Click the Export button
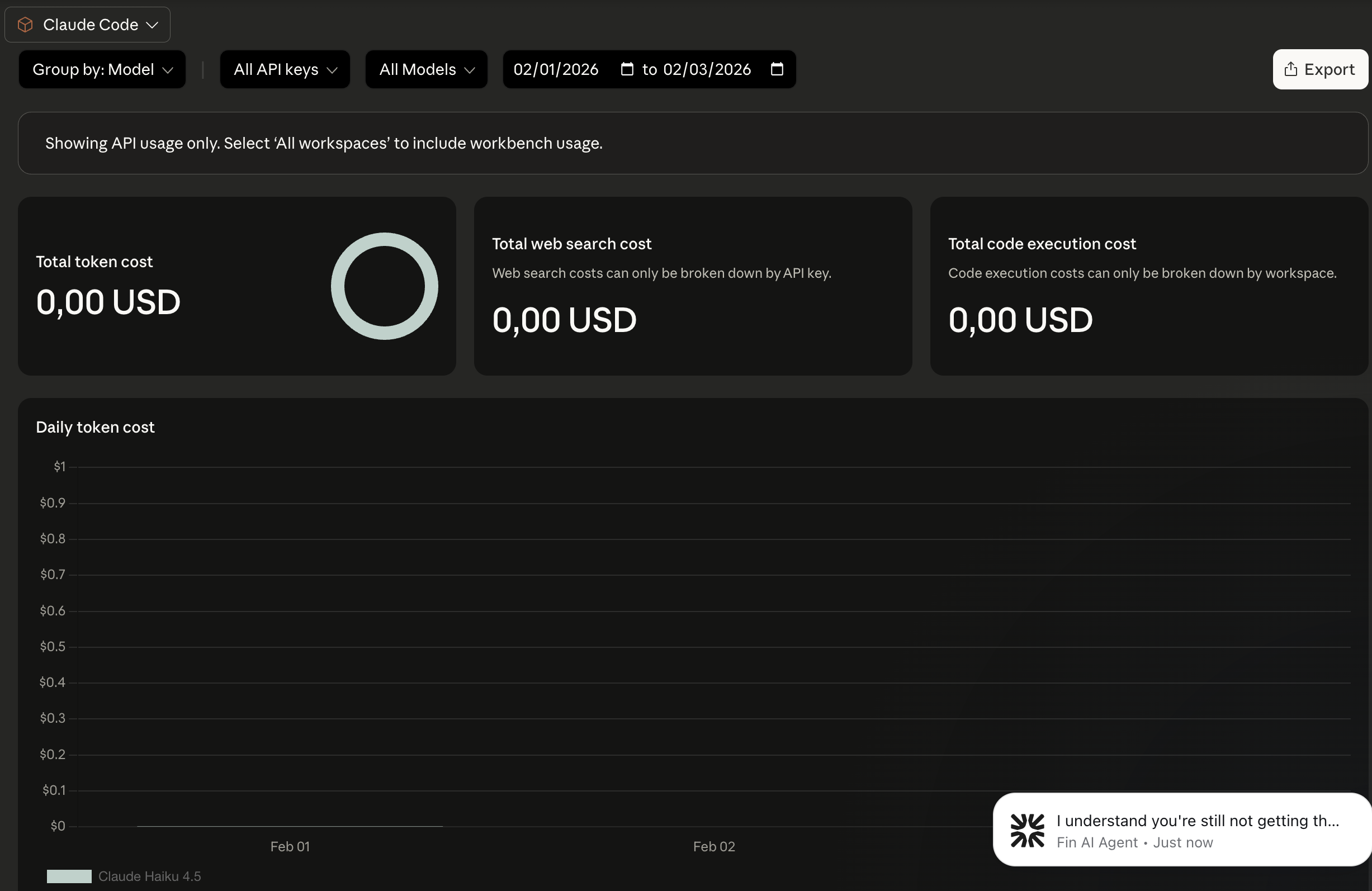This screenshot has width=1372, height=891. [1320, 69]
